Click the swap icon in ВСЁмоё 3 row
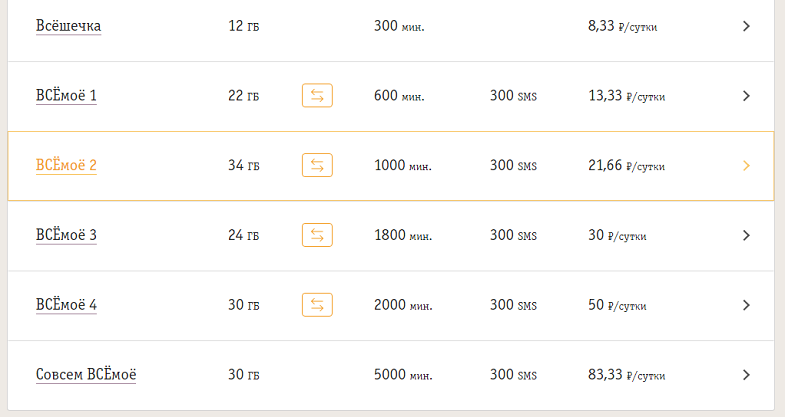This screenshot has width=785, height=417. click(317, 235)
